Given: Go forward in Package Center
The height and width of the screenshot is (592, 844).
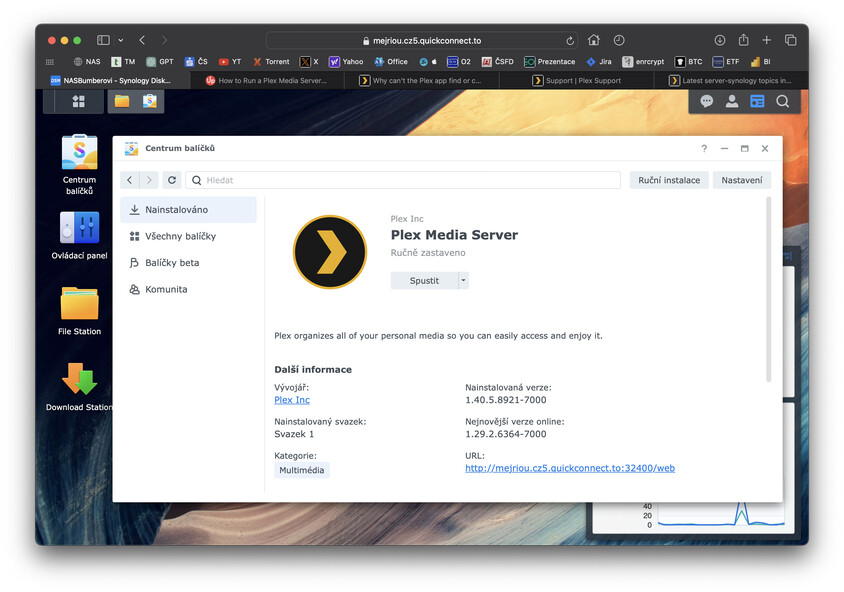Looking at the screenshot, I should pyautogui.click(x=149, y=180).
